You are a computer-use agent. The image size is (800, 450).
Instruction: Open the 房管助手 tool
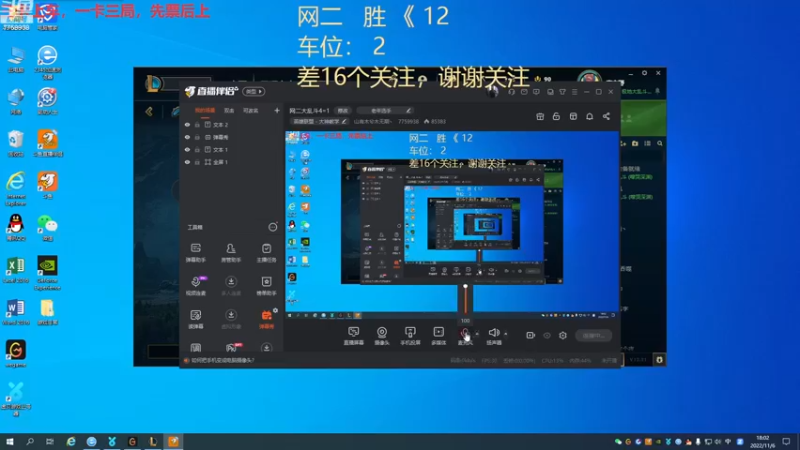click(231, 253)
